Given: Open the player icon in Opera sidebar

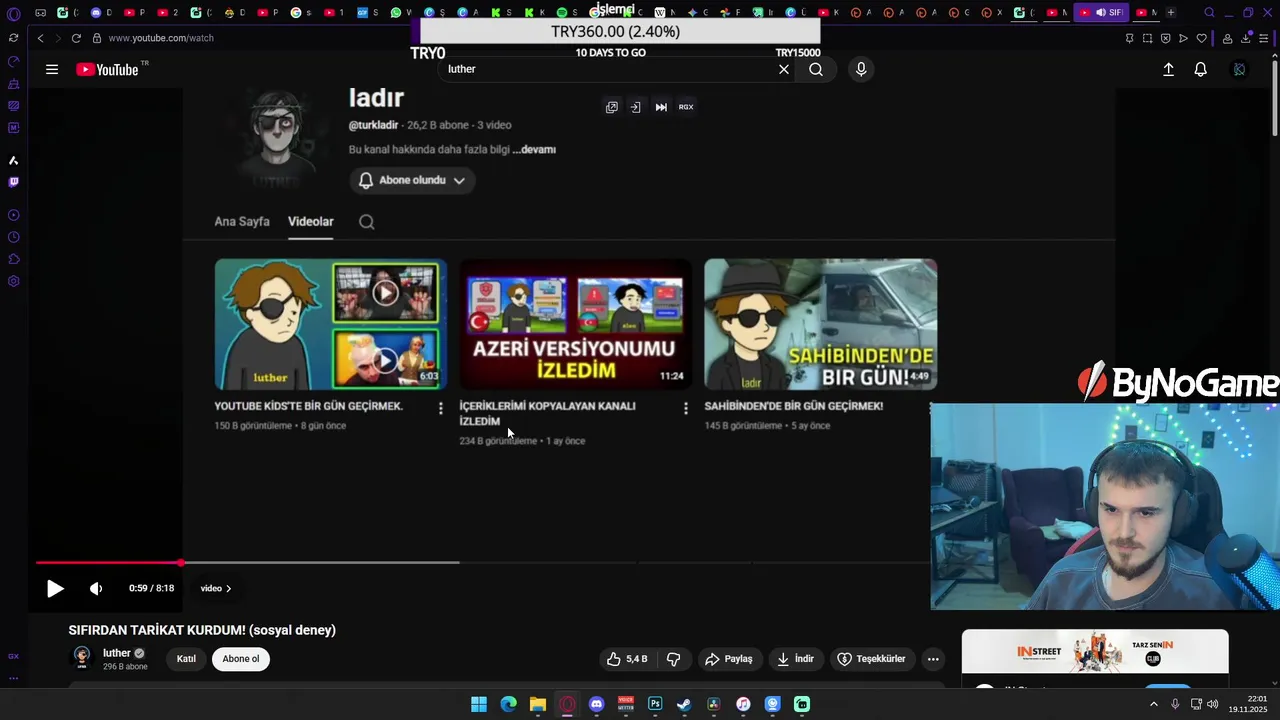Looking at the screenshot, I should tap(13, 215).
